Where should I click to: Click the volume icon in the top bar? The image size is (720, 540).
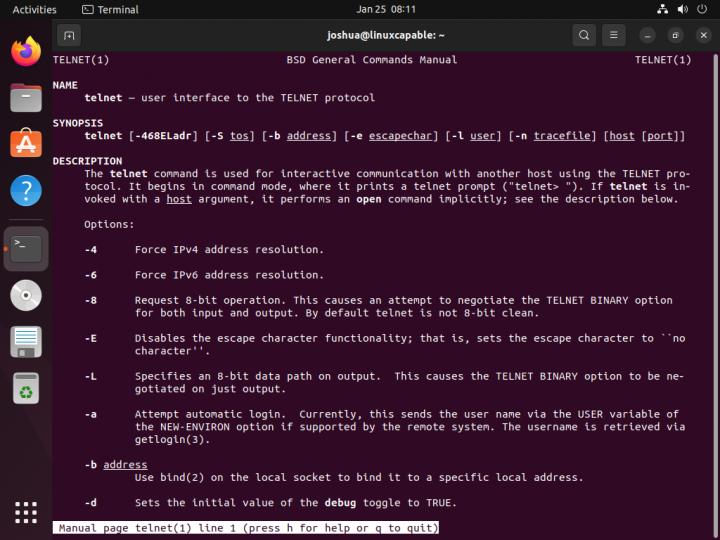[x=683, y=9]
